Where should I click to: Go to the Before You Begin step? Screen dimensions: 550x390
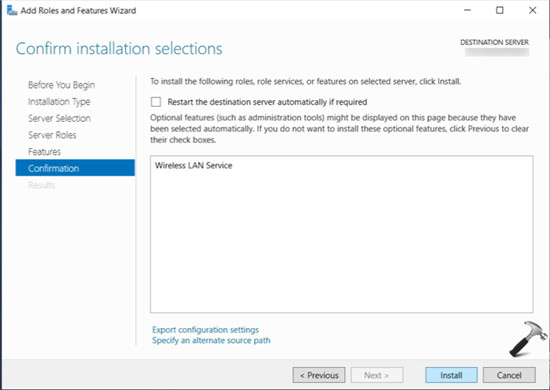tap(61, 85)
